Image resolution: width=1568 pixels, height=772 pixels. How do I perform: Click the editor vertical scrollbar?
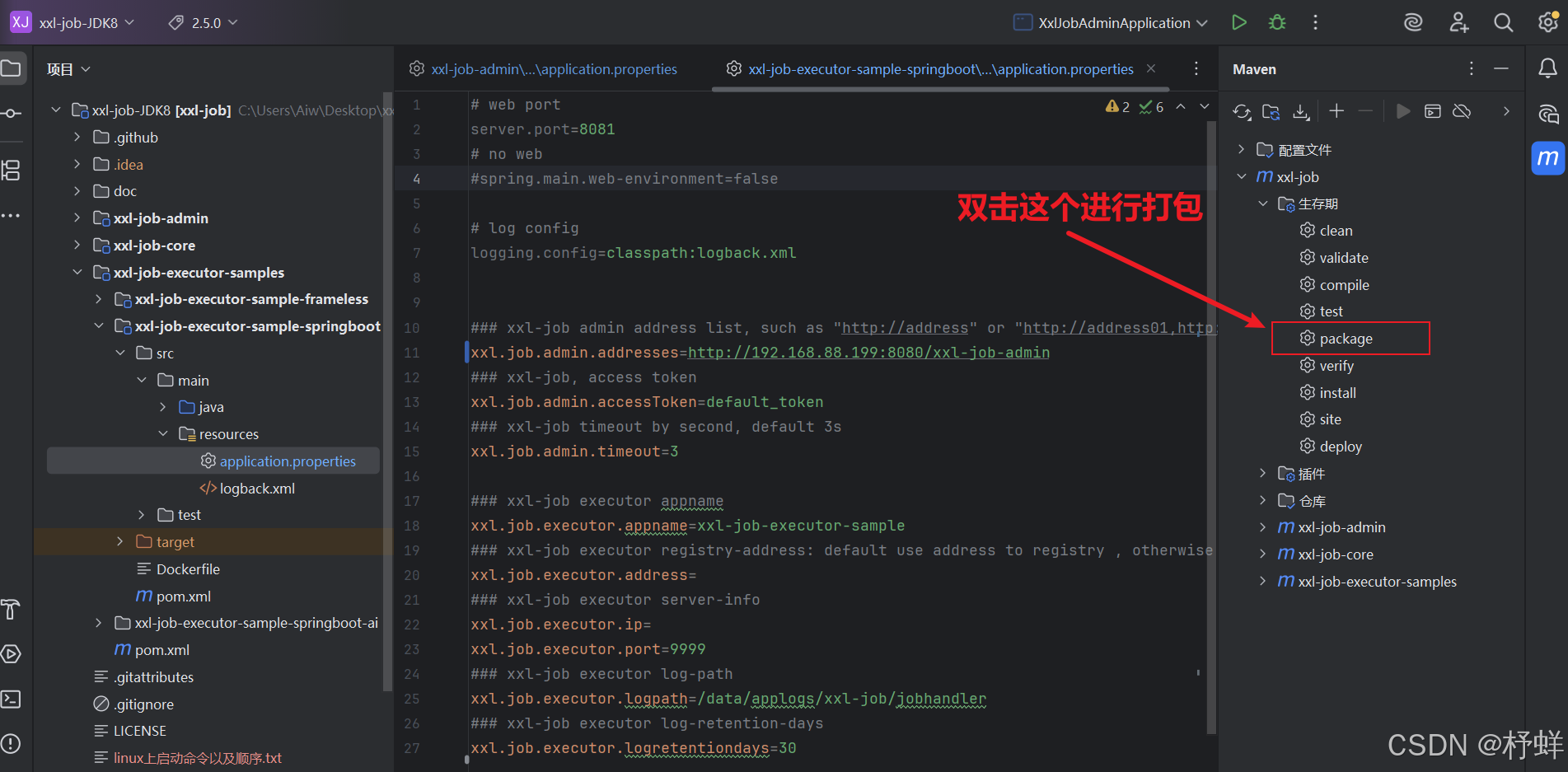coord(1211,427)
